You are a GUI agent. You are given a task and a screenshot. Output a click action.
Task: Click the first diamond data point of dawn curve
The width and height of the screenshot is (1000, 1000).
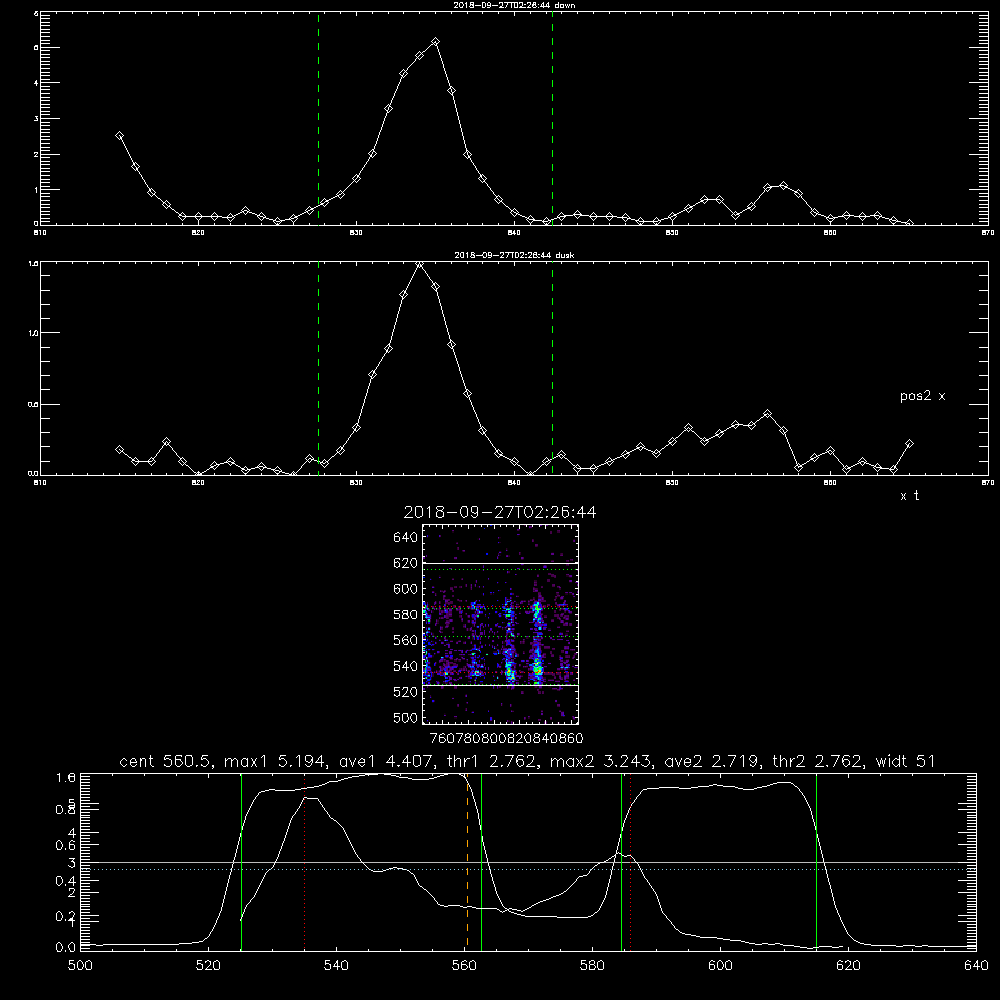click(119, 136)
